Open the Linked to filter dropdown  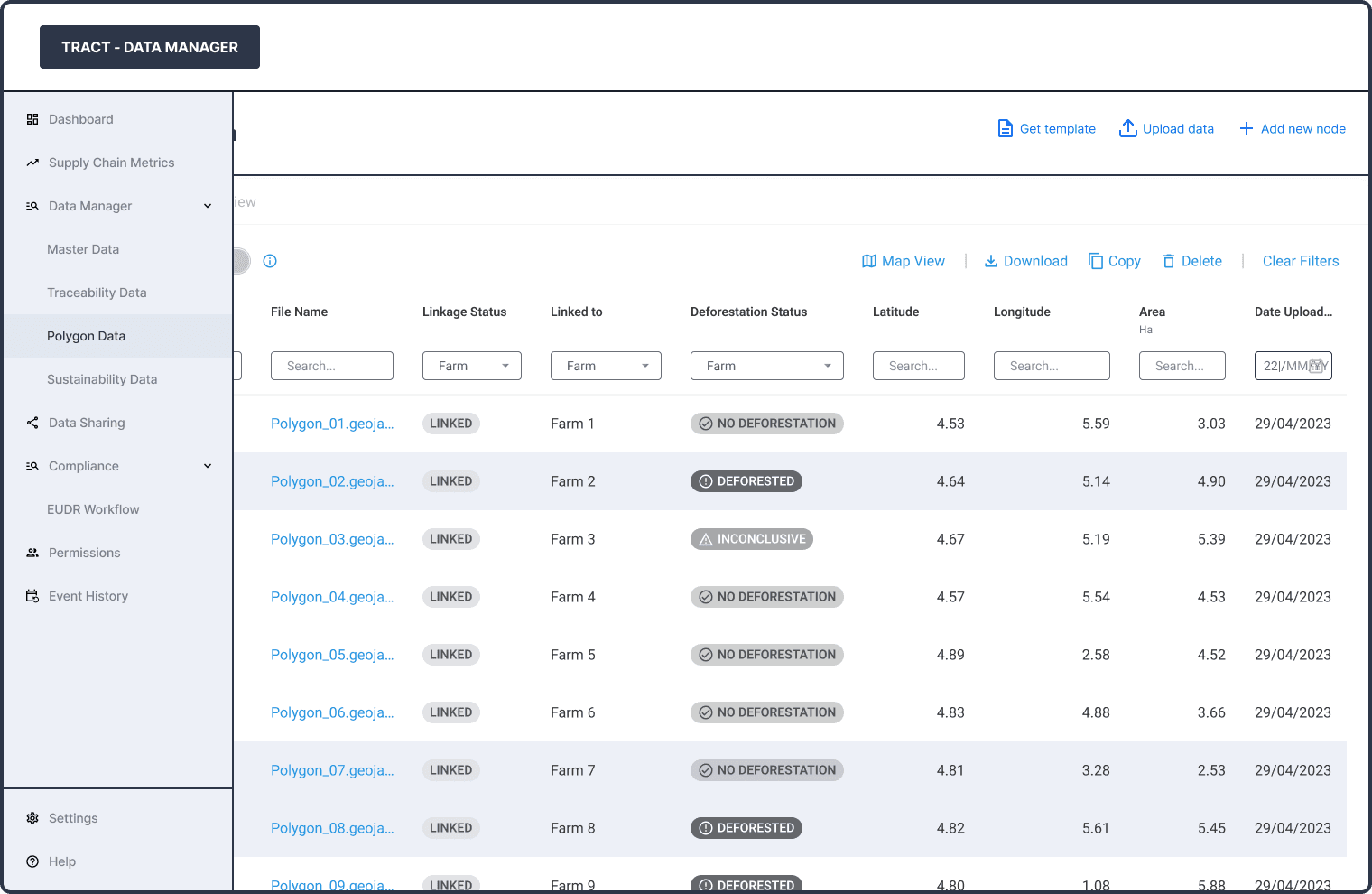[606, 366]
